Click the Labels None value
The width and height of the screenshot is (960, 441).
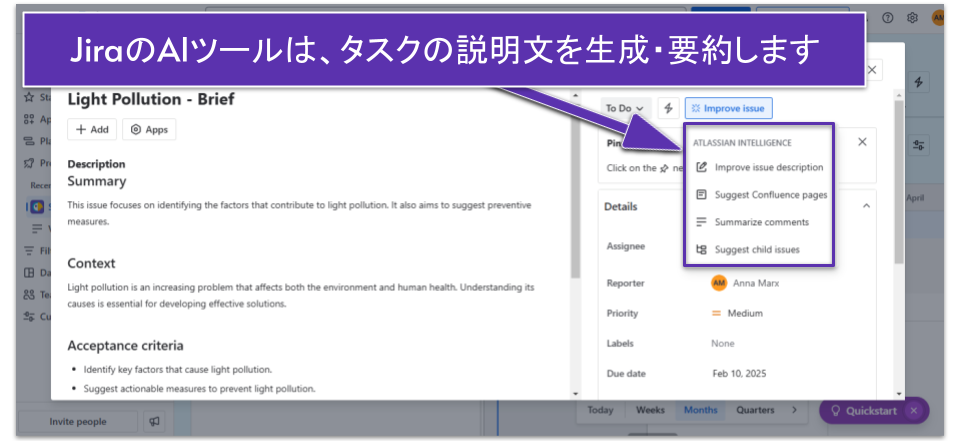(x=722, y=344)
